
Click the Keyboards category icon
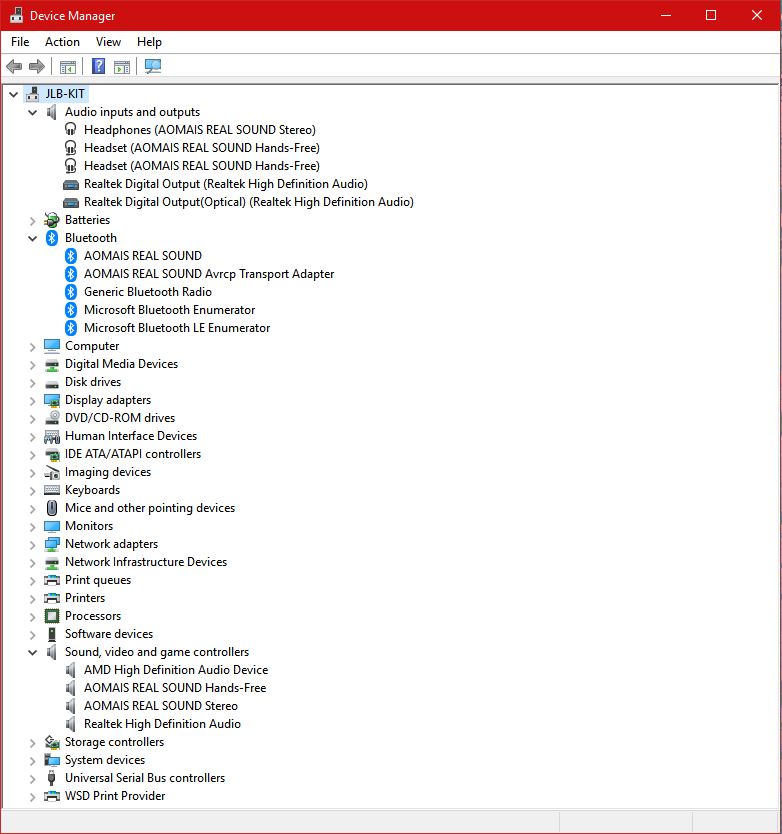52,490
